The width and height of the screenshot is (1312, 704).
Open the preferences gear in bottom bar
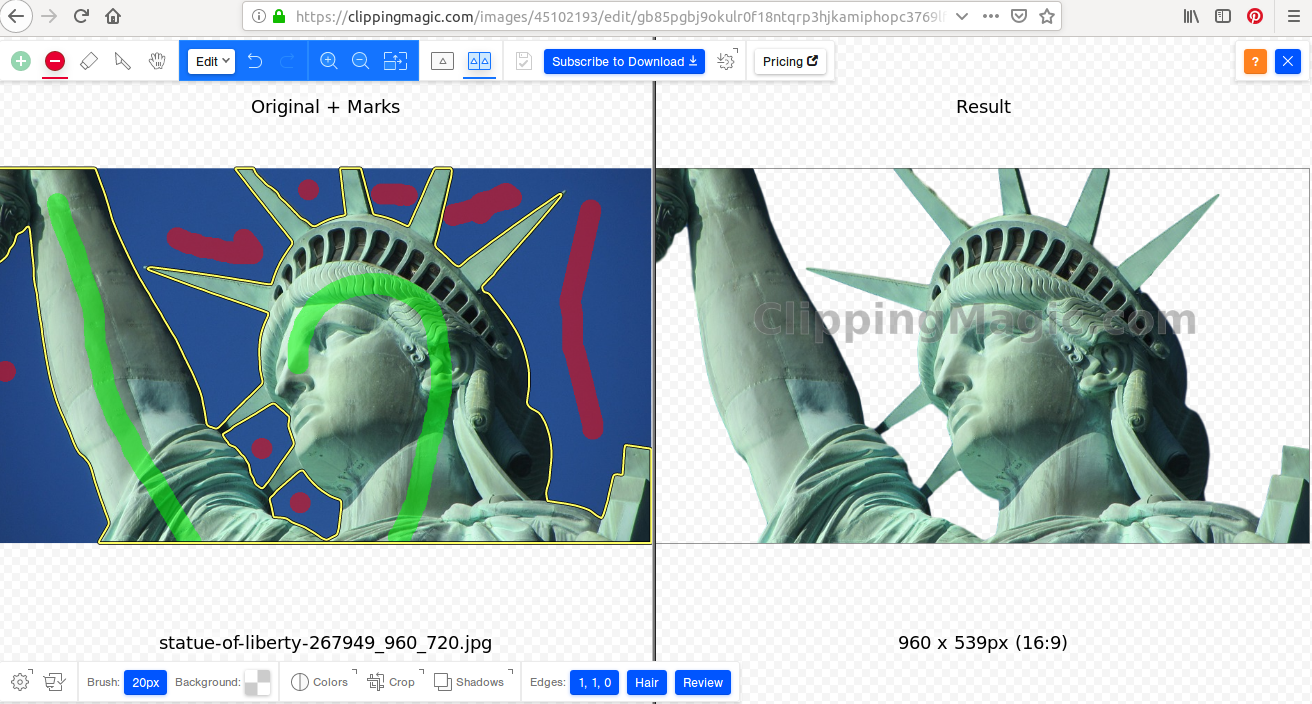21,682
